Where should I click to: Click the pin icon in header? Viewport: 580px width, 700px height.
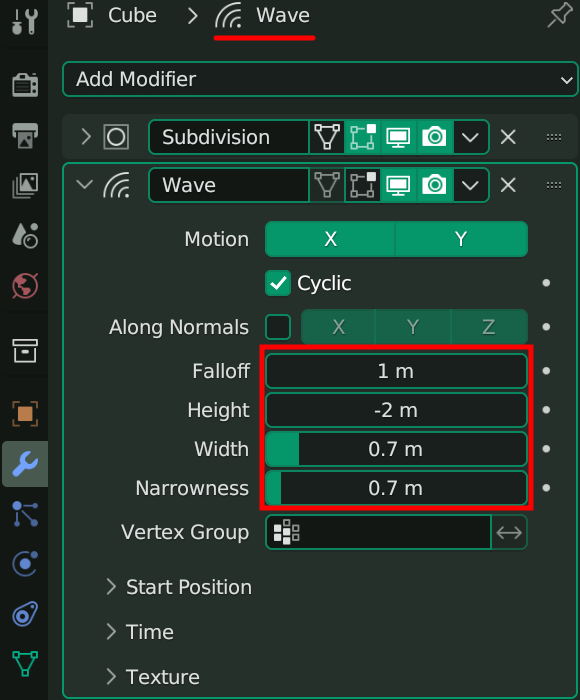pos(559,15)
